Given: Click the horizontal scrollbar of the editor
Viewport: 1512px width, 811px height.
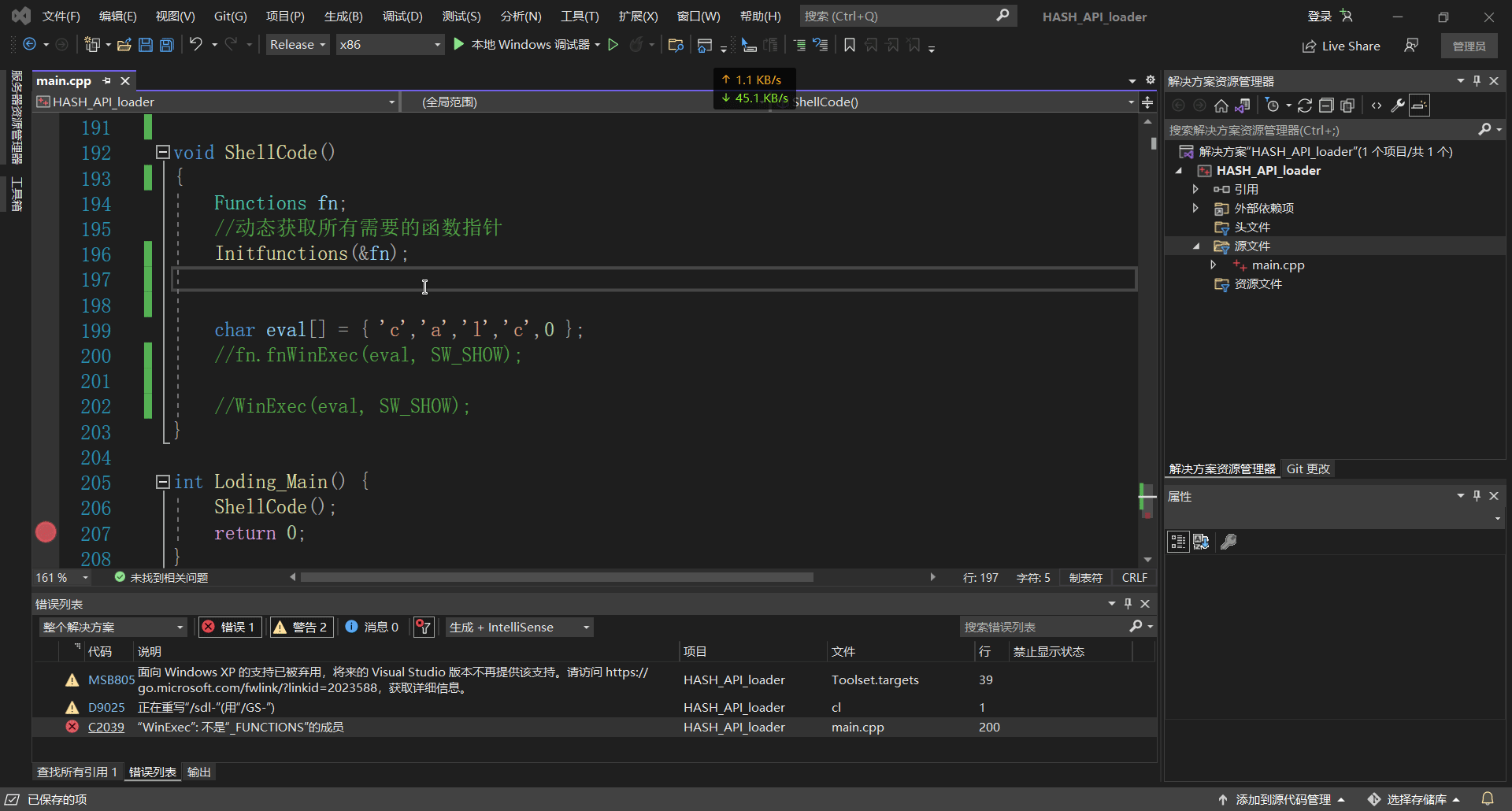Looking at the screenshot, I should (x=556, y=577).
